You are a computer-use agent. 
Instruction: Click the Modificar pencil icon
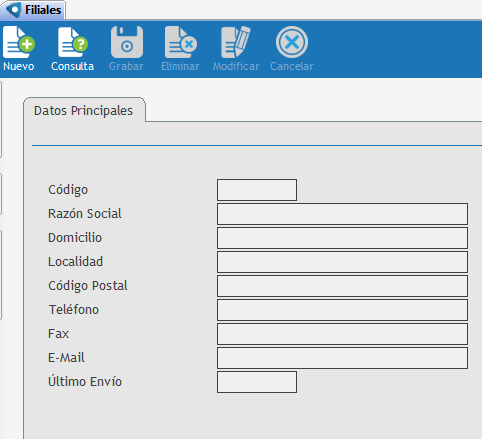point(236,42)
